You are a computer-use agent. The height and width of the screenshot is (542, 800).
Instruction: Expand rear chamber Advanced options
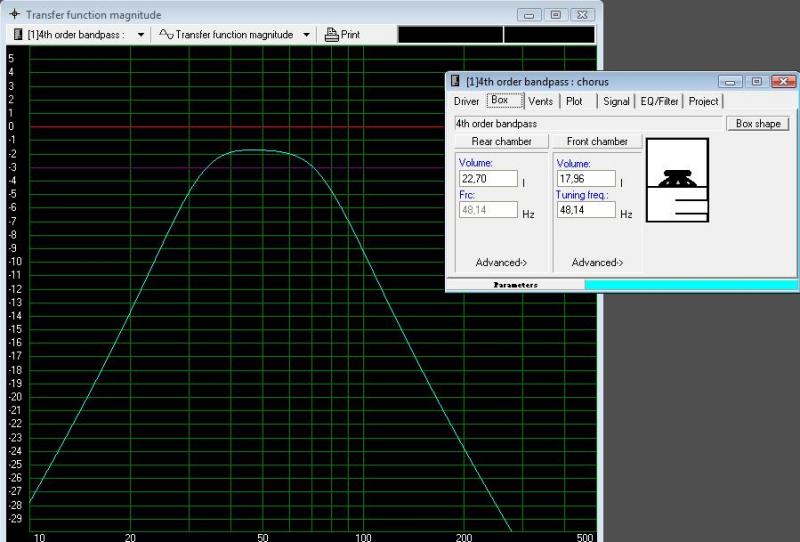click(501, 263)
